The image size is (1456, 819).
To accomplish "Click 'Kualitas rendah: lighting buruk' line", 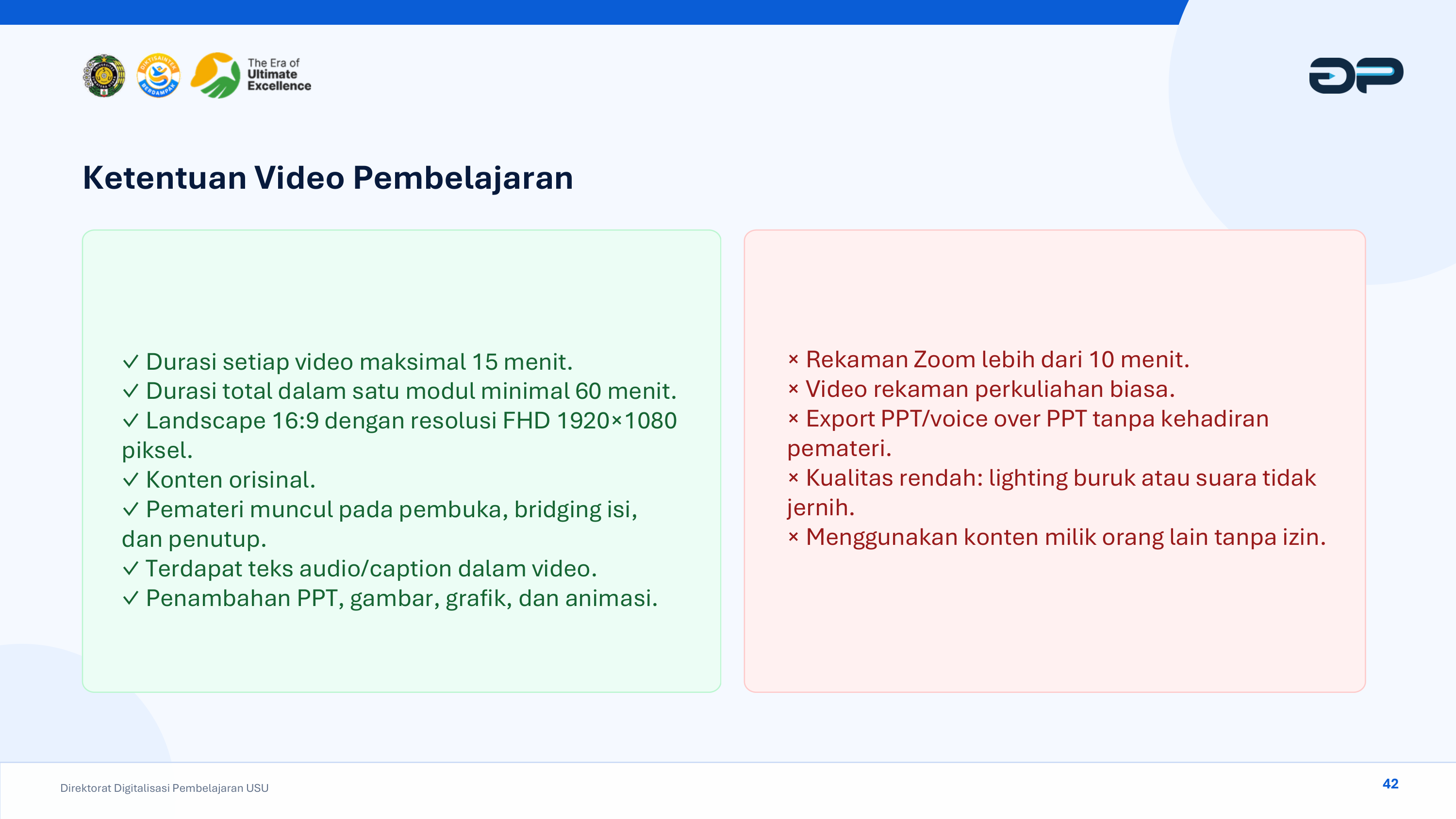I will (x=1052, y=478).
